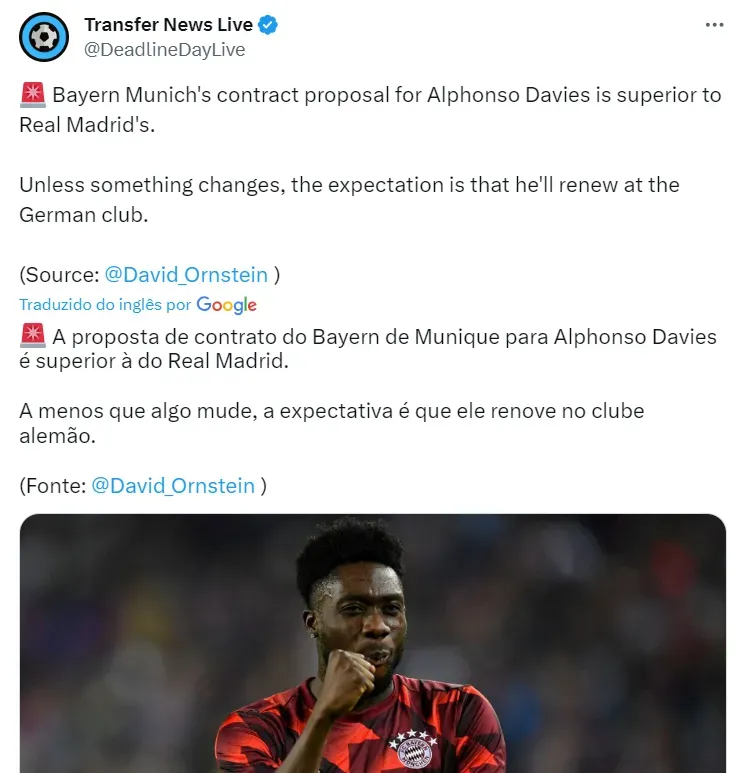Viewport: 744px width, 773px height.
Task: Click the paragraph starting A menos que algo mude
Action: [332, 423]
